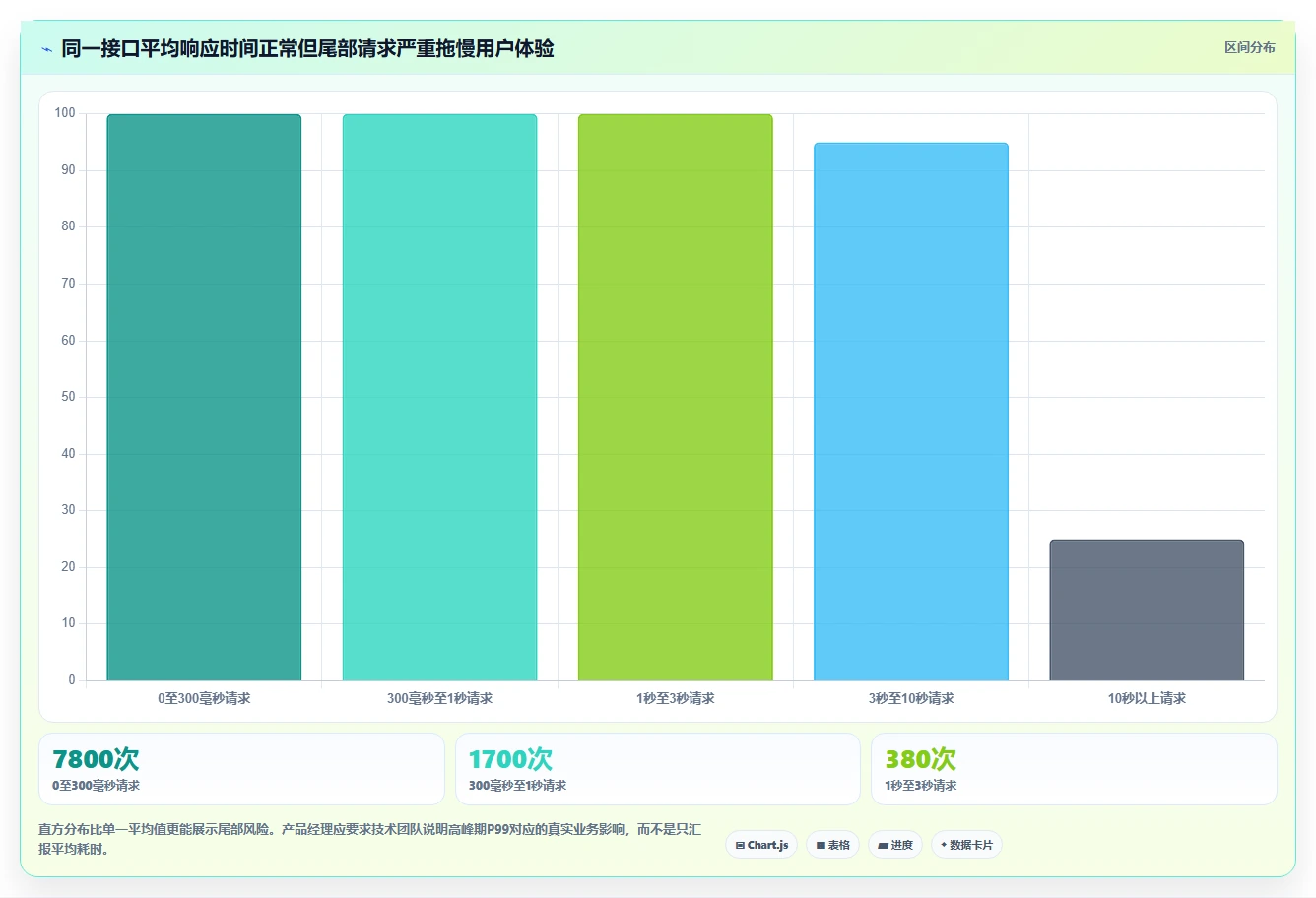Select the Chart.js tag pill
Screen dimensions: 1316x898
(x=761, y=845)
